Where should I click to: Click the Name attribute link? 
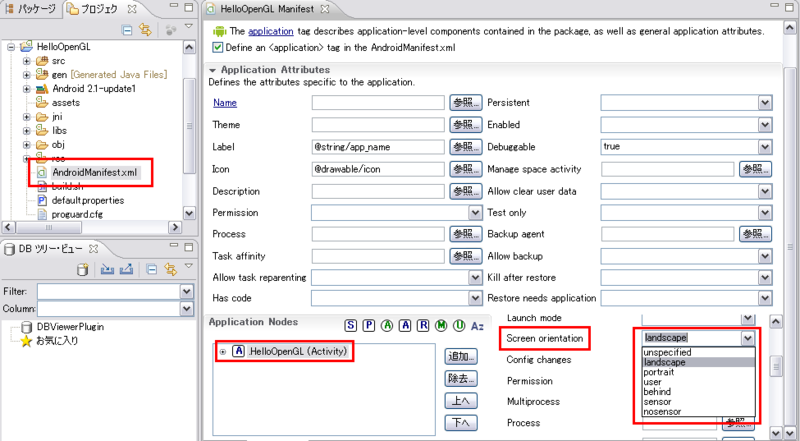(225, 103)
